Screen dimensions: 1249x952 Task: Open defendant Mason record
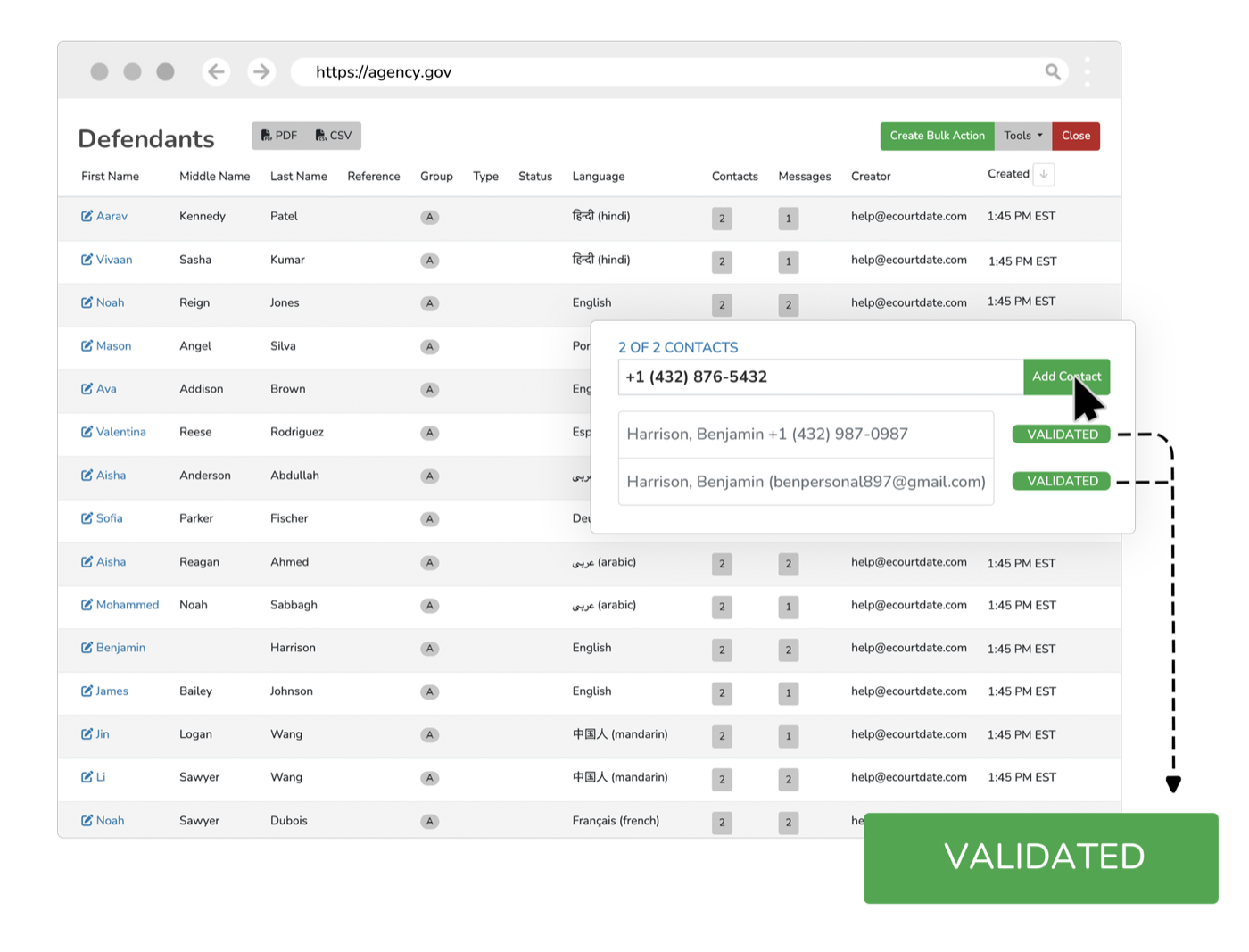[x=113, y=346]
